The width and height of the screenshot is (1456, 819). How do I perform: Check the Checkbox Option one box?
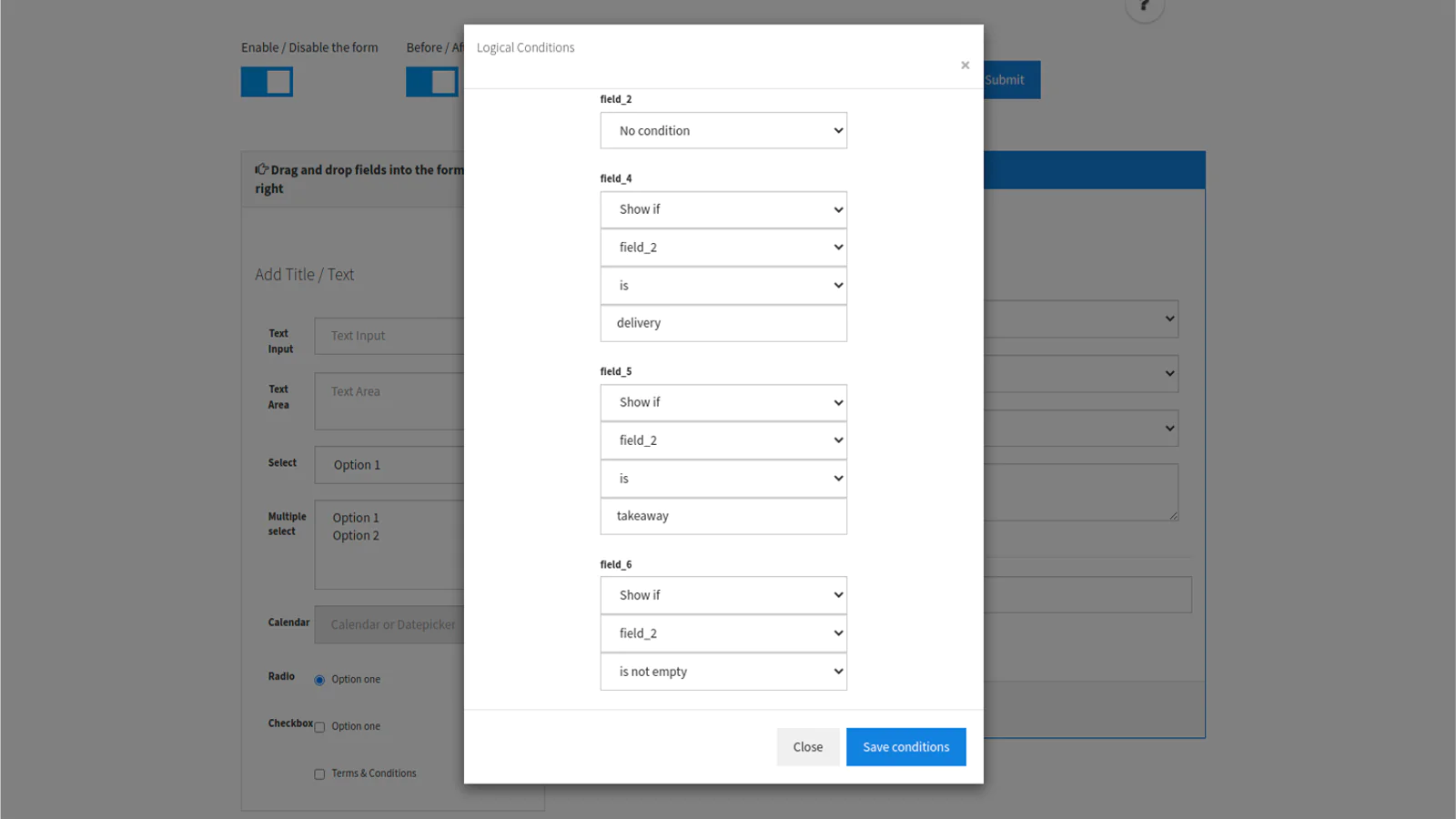(319, 727)
